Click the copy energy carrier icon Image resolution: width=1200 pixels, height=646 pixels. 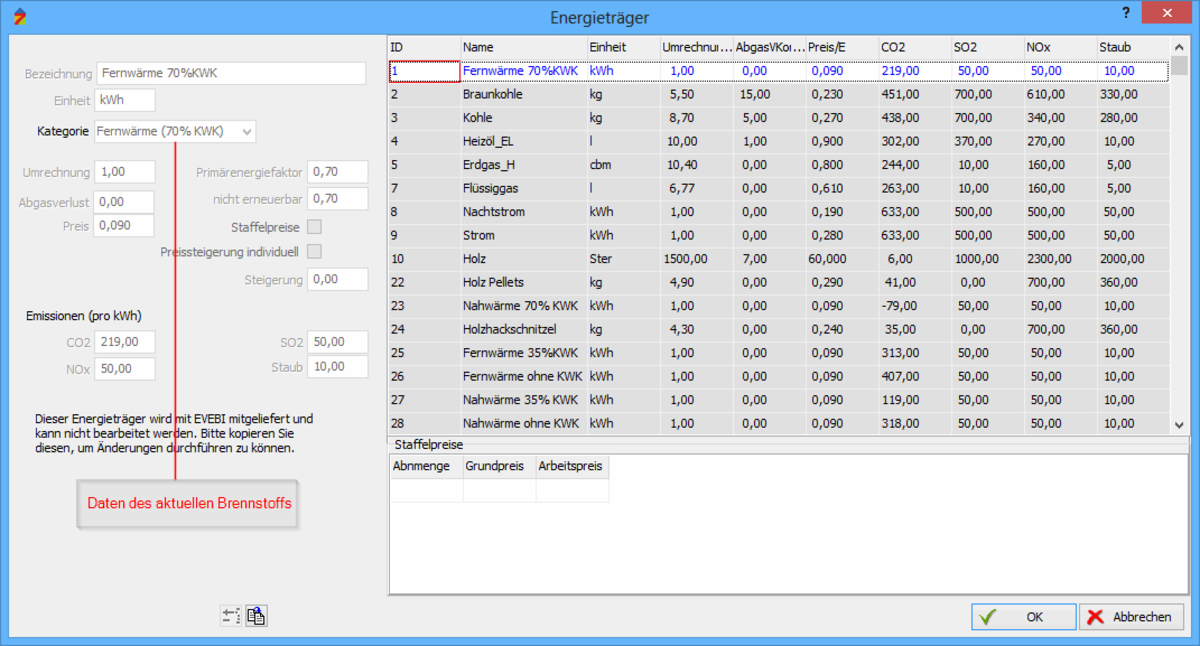256,616
